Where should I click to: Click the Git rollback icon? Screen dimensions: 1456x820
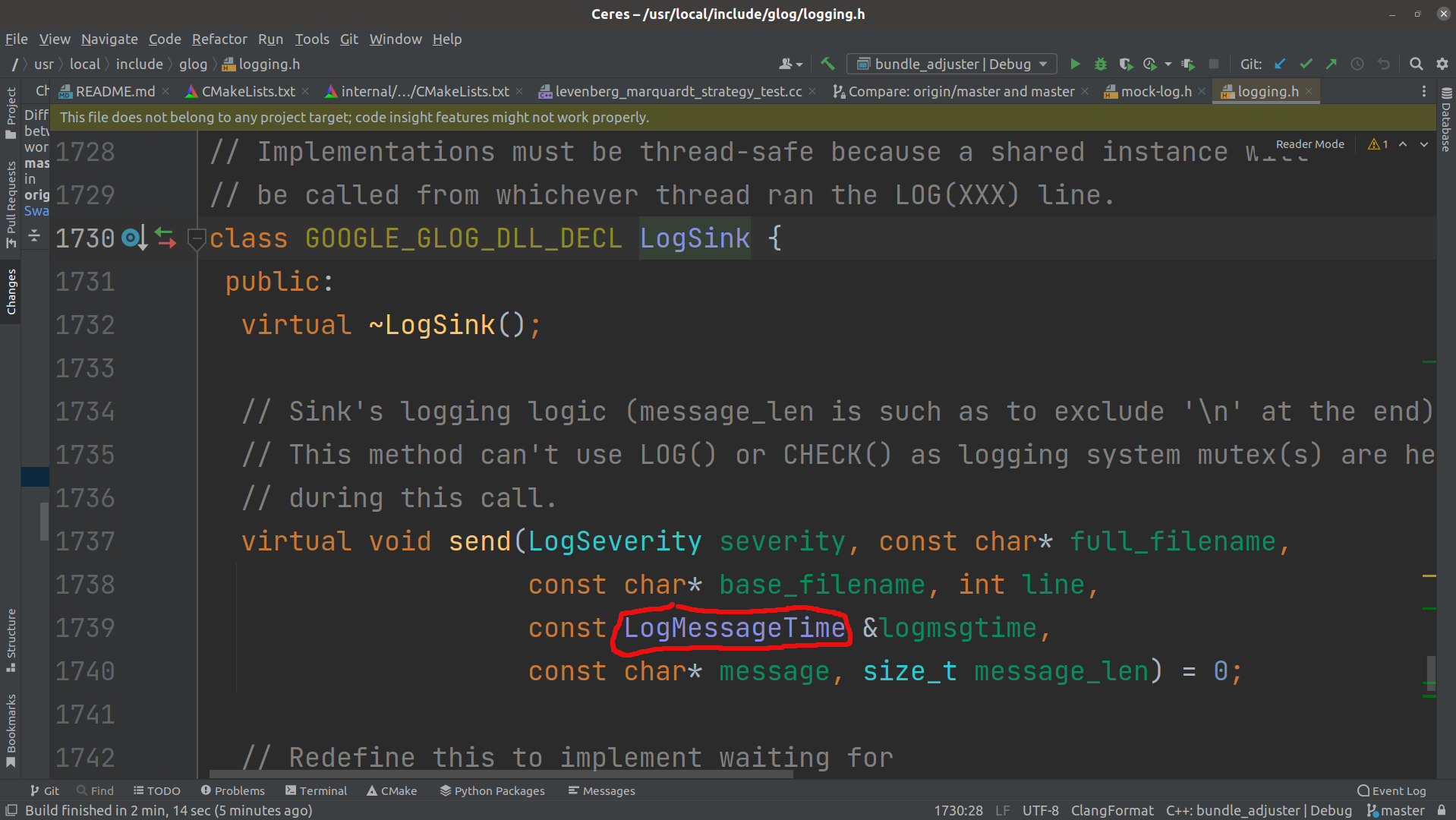pos(1383,64)
